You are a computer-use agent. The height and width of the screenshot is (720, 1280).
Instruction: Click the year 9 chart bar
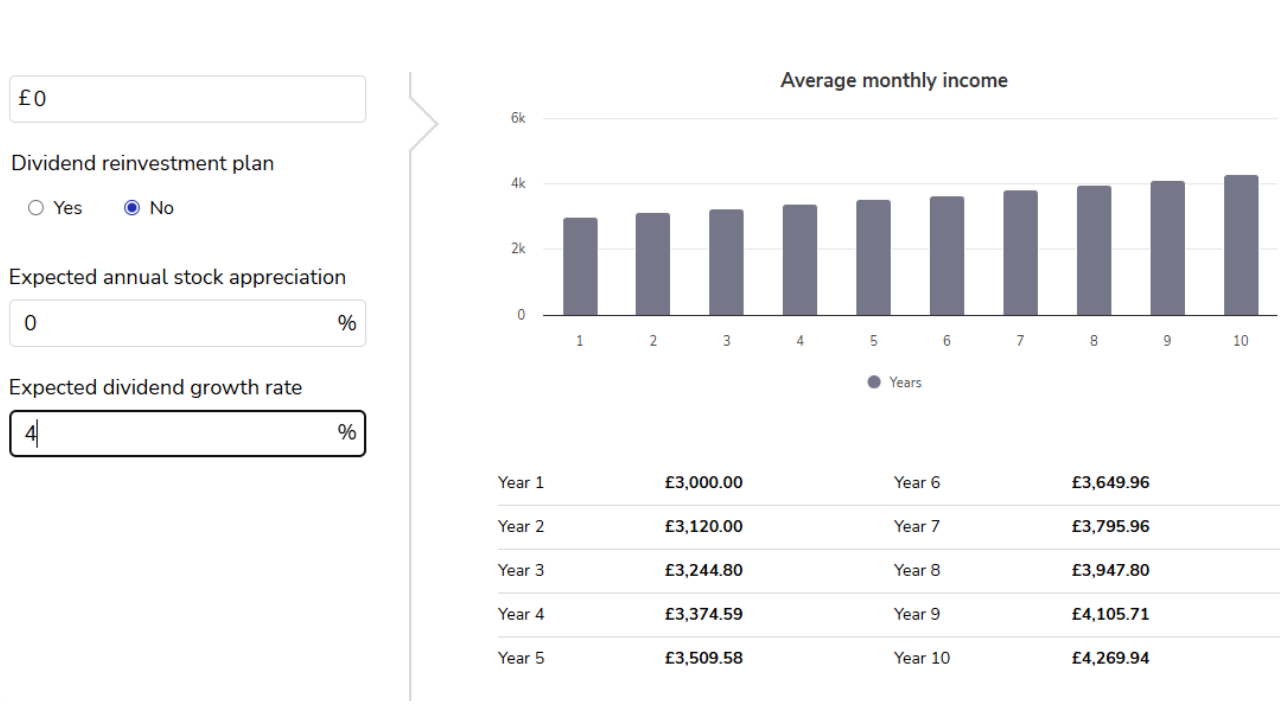pyautogui.click(x=1167, y=248)
